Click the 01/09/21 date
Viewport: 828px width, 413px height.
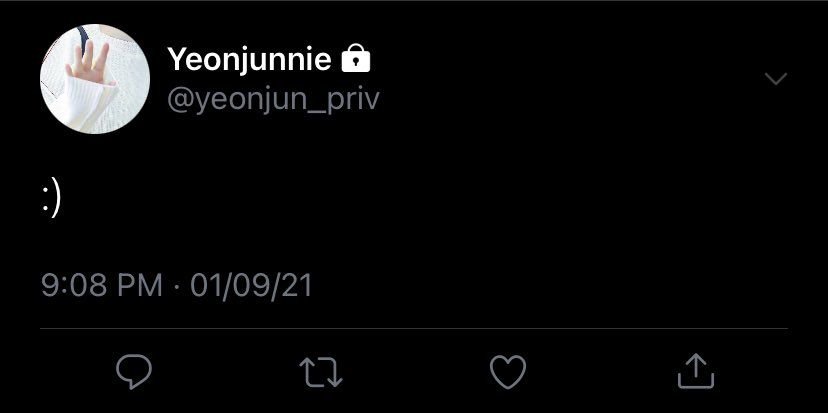(x=251, y=286)
